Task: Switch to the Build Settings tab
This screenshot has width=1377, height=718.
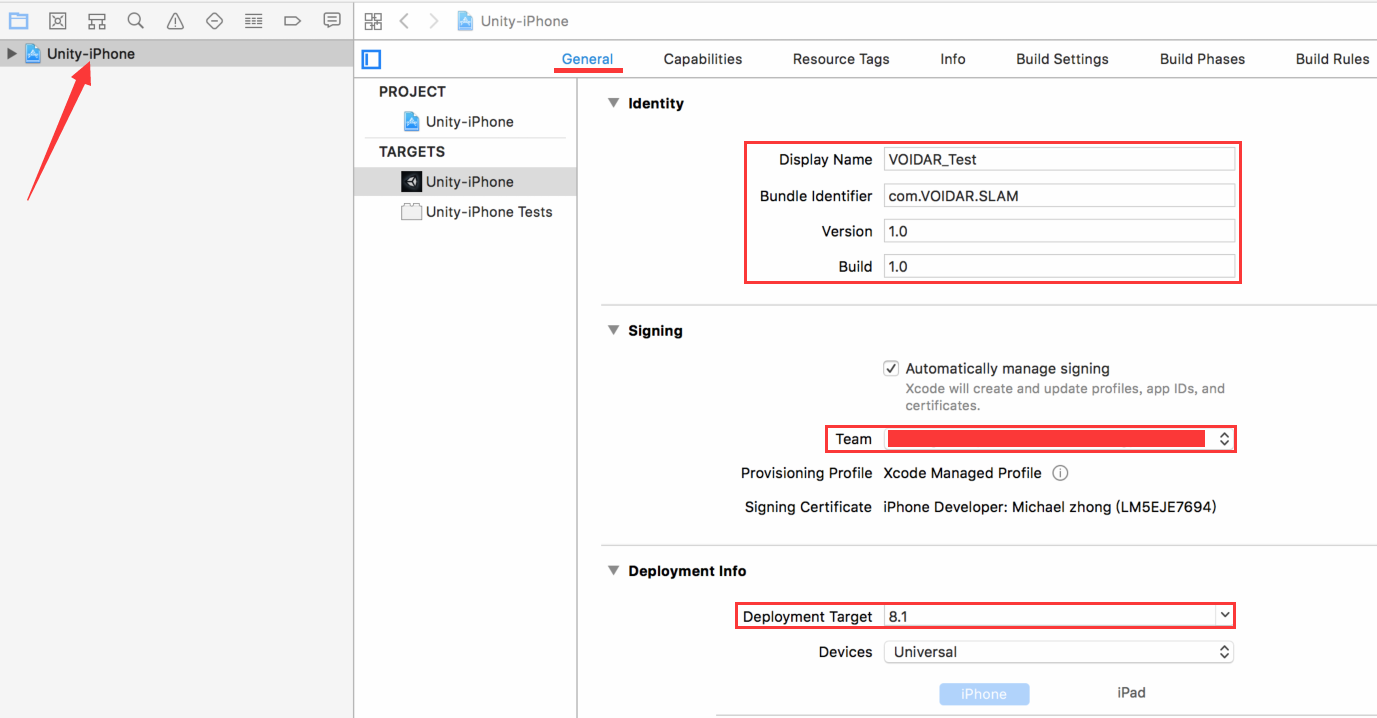Action: click(1062, 59)
